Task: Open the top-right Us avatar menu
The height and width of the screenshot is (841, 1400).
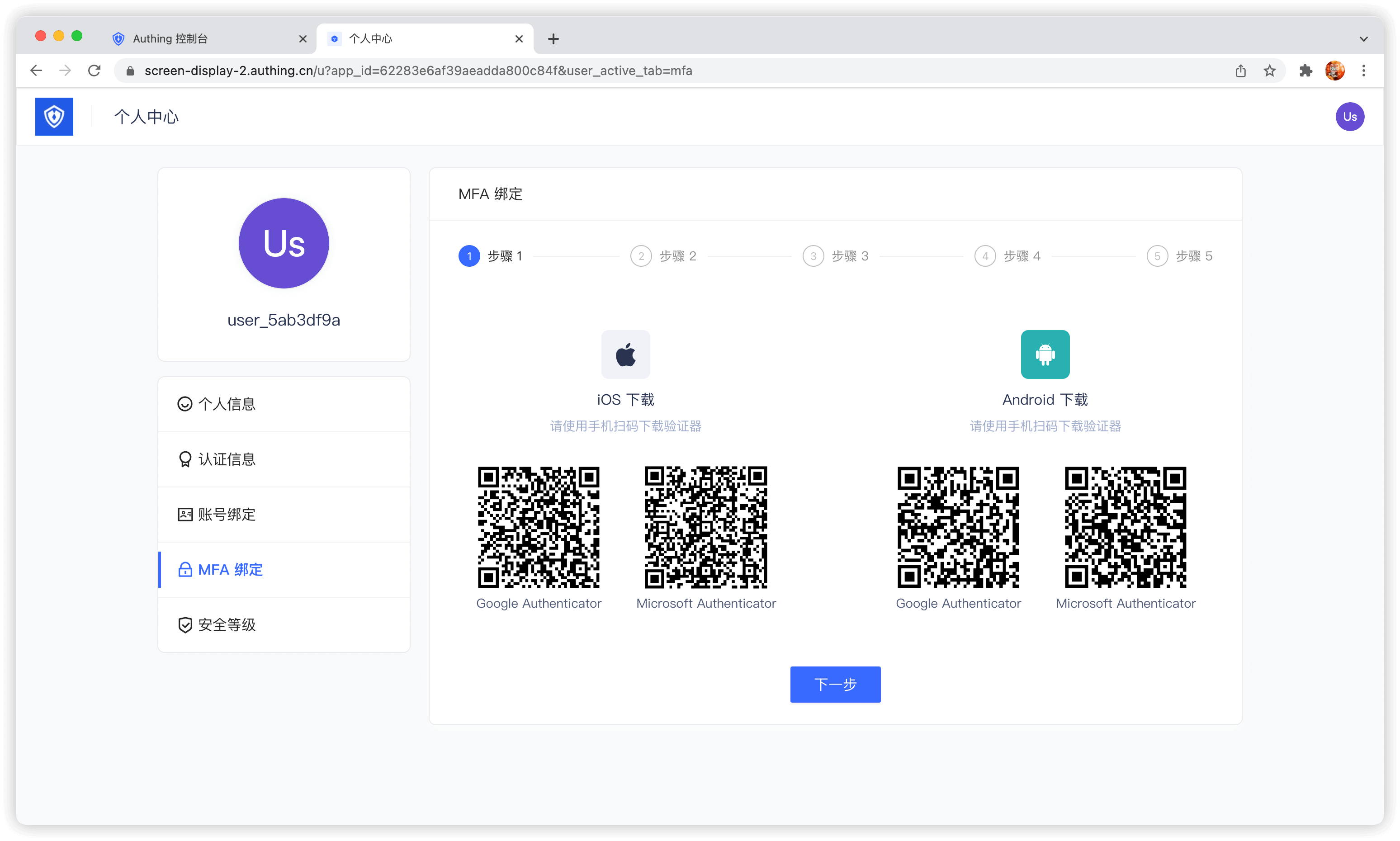Action: click(1349, 117)
